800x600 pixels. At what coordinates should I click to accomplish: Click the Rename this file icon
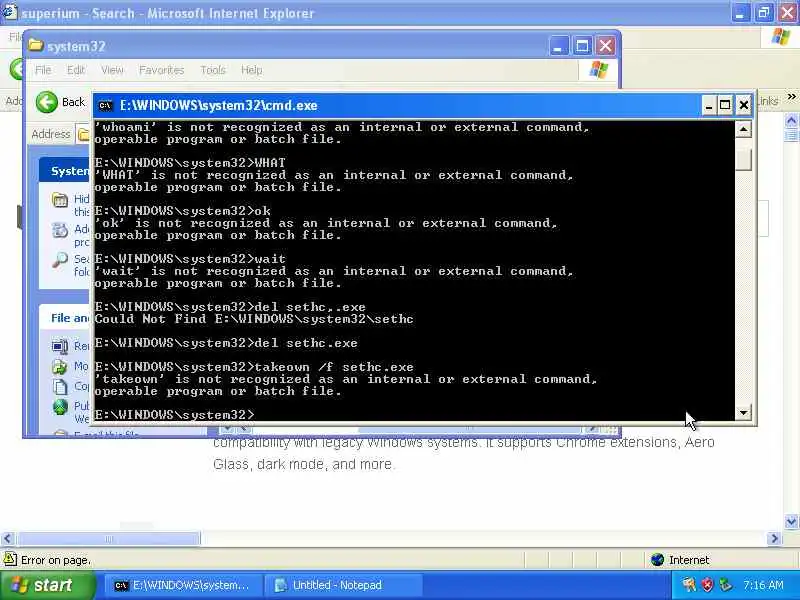(60, 347)
